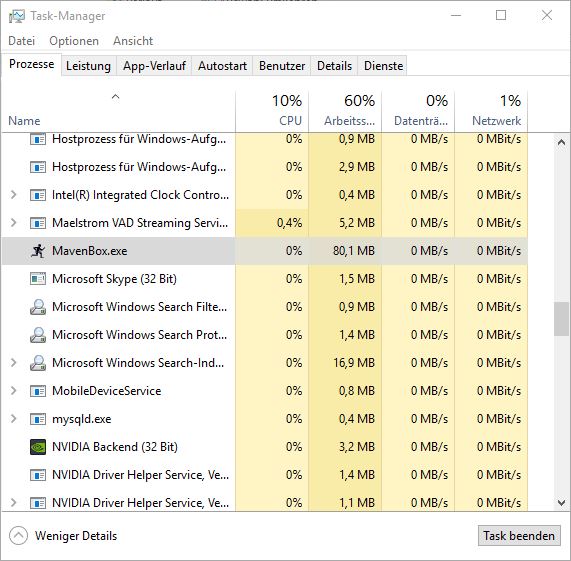This screenshot has height=561, width=571.
Task: Switch to the Benutzer tab
Action: coord(282,66)
